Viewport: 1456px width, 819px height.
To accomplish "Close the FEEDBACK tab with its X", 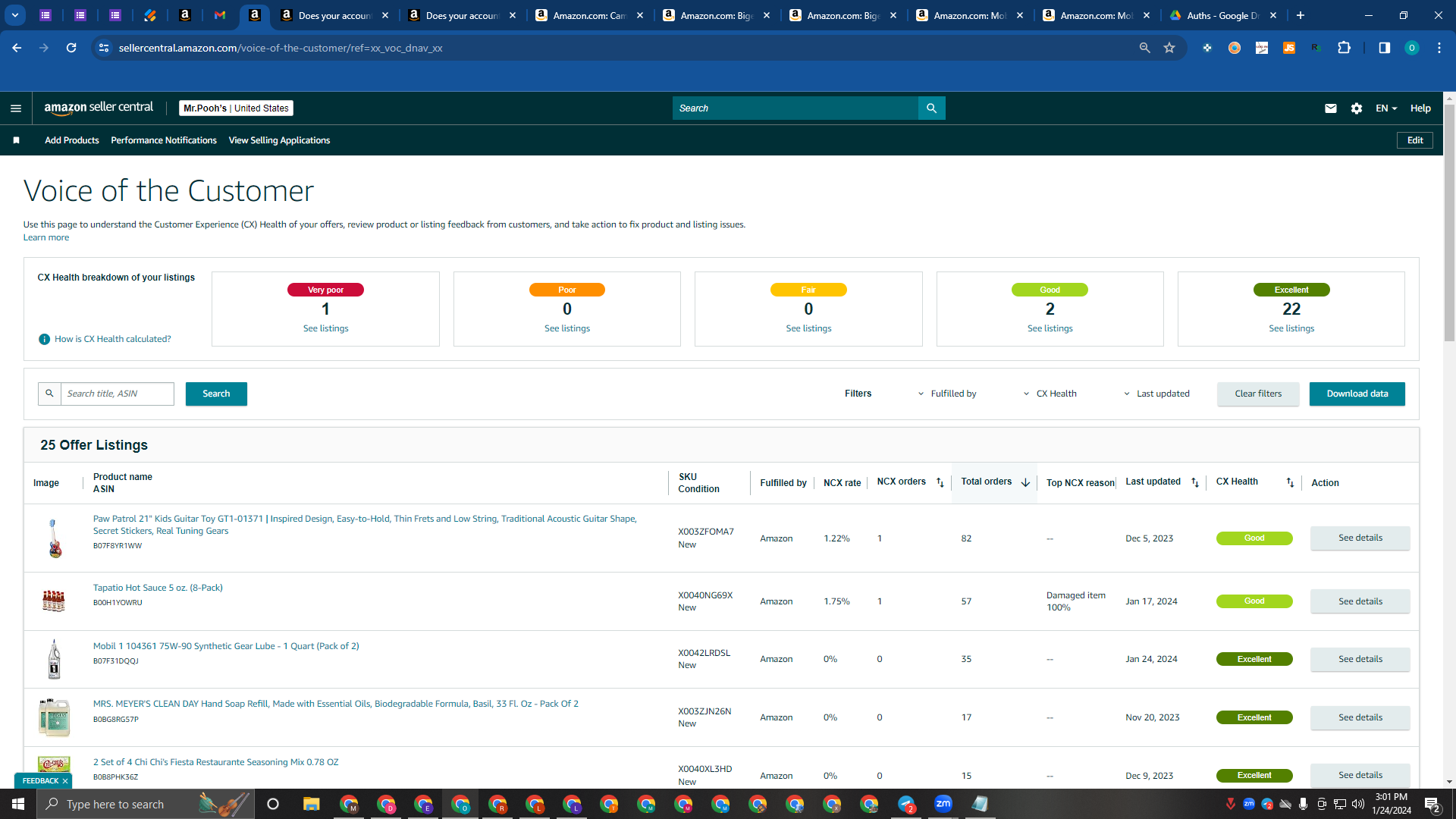I will pos(65,781).
